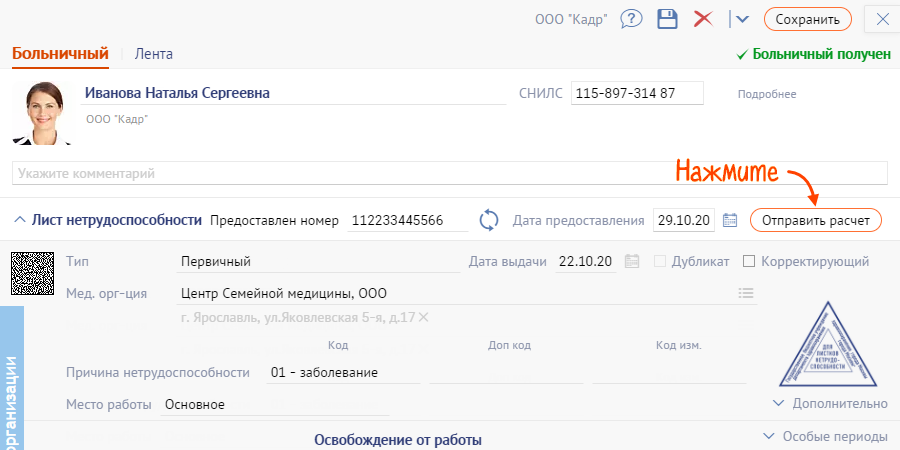Image resolution: width=900 pixels, height=450 pixels.
Task: Switch to the Лента tab
Action: click(x=153, y=54)
